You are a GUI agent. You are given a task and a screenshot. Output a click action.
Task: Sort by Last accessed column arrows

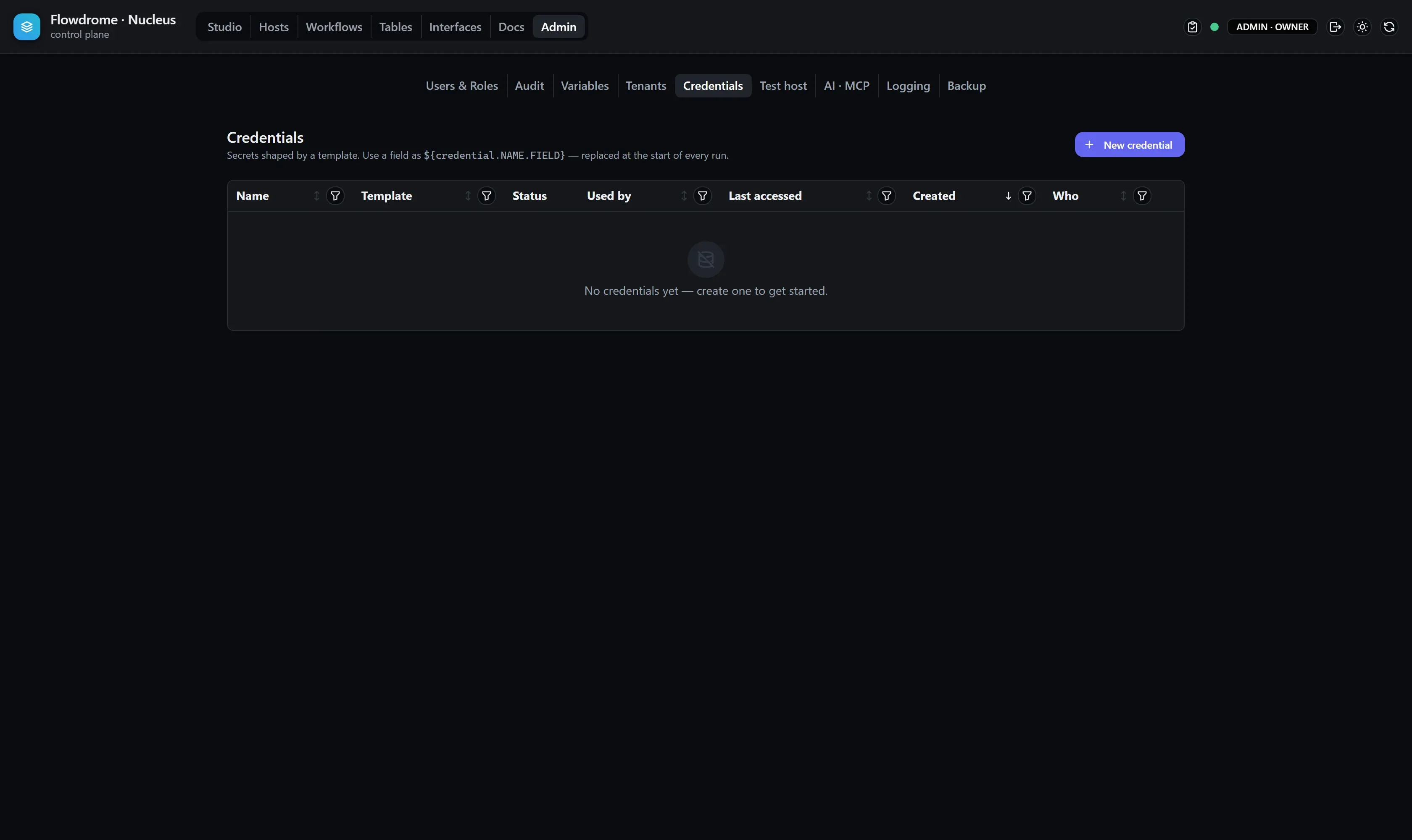pyautogui.click(x=868, y=196)
